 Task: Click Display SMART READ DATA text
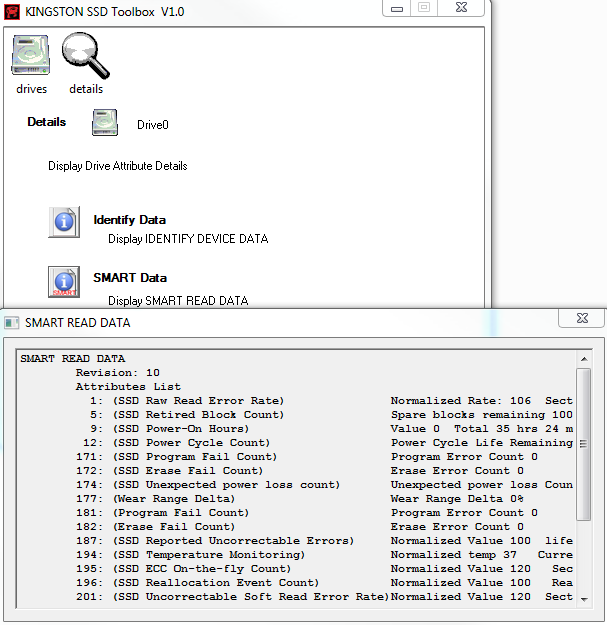tap(178, 301)
